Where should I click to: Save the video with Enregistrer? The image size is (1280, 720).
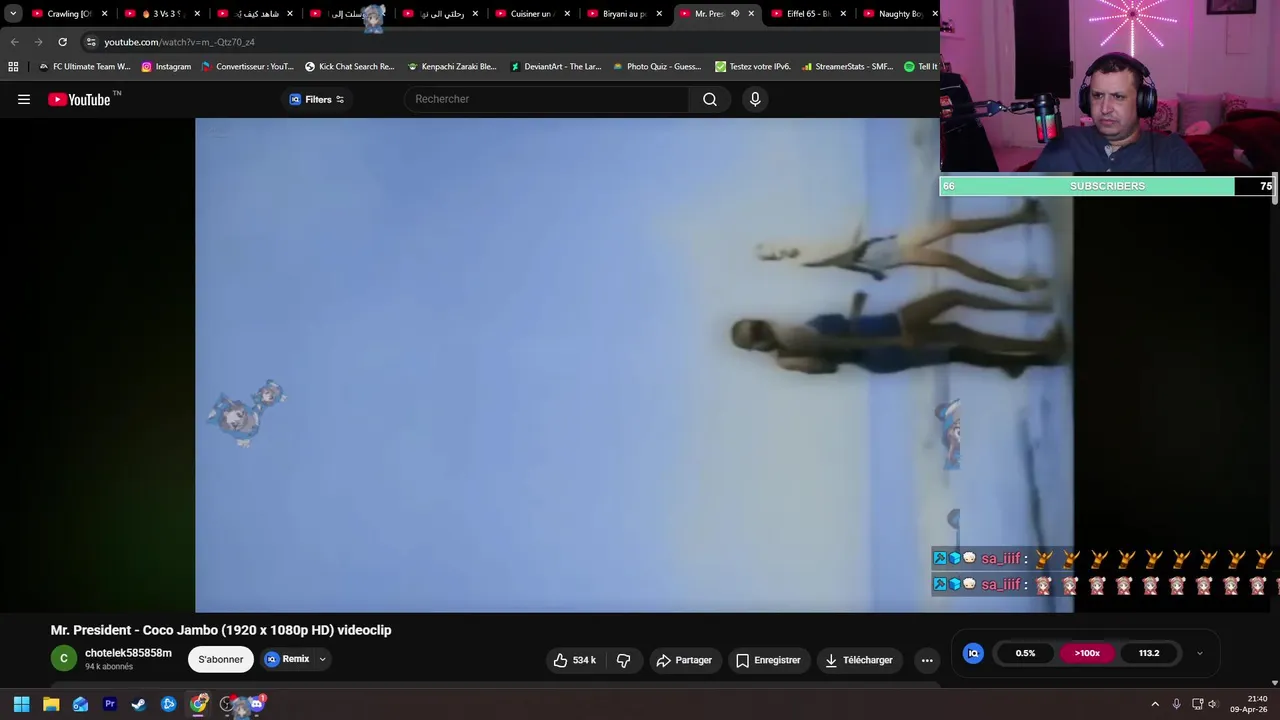click(x=768, y=660)
